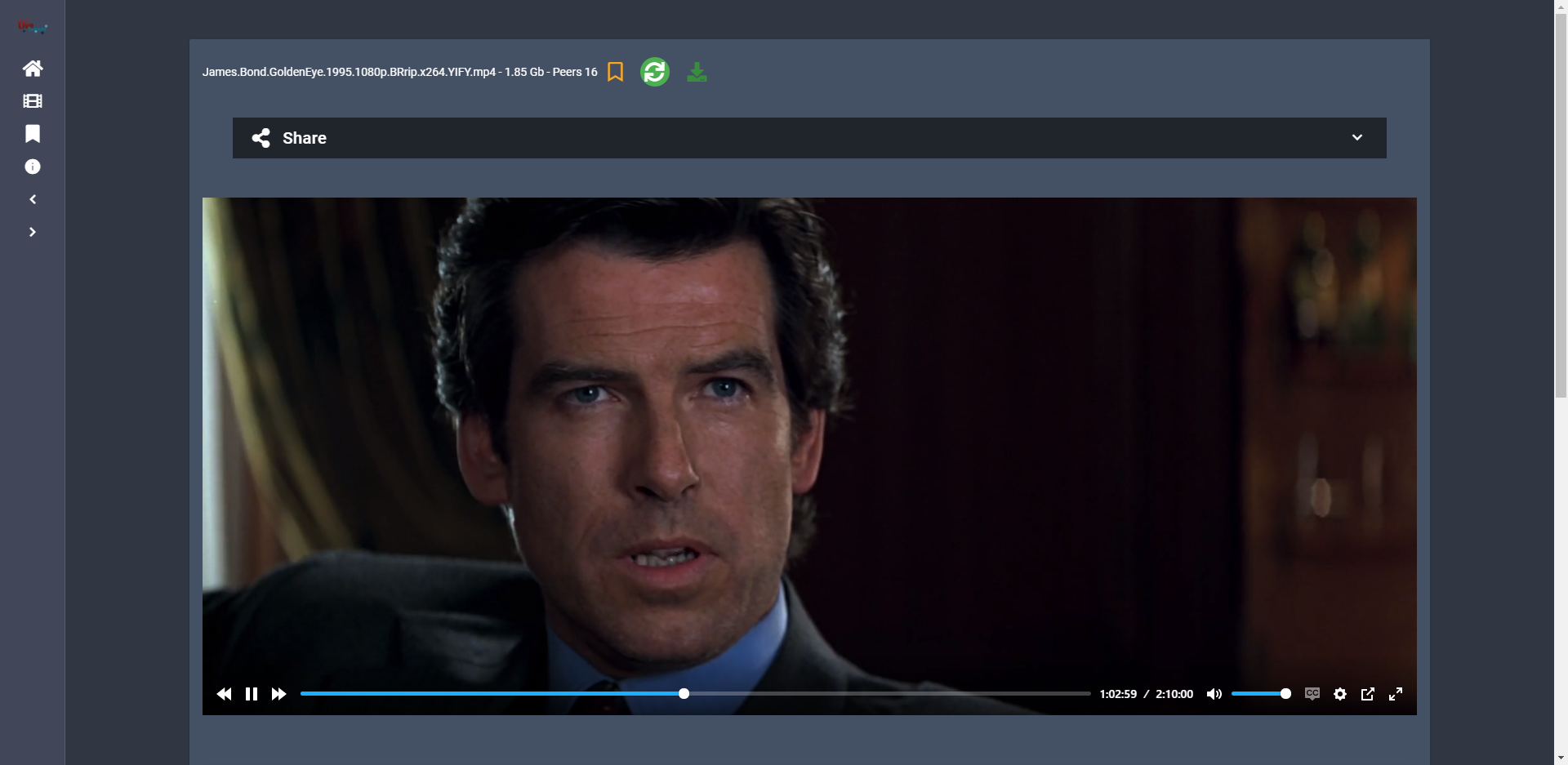Toggle closed captions
Image resolution: width=1568 pixels, height=765 pixels.
1312,694
